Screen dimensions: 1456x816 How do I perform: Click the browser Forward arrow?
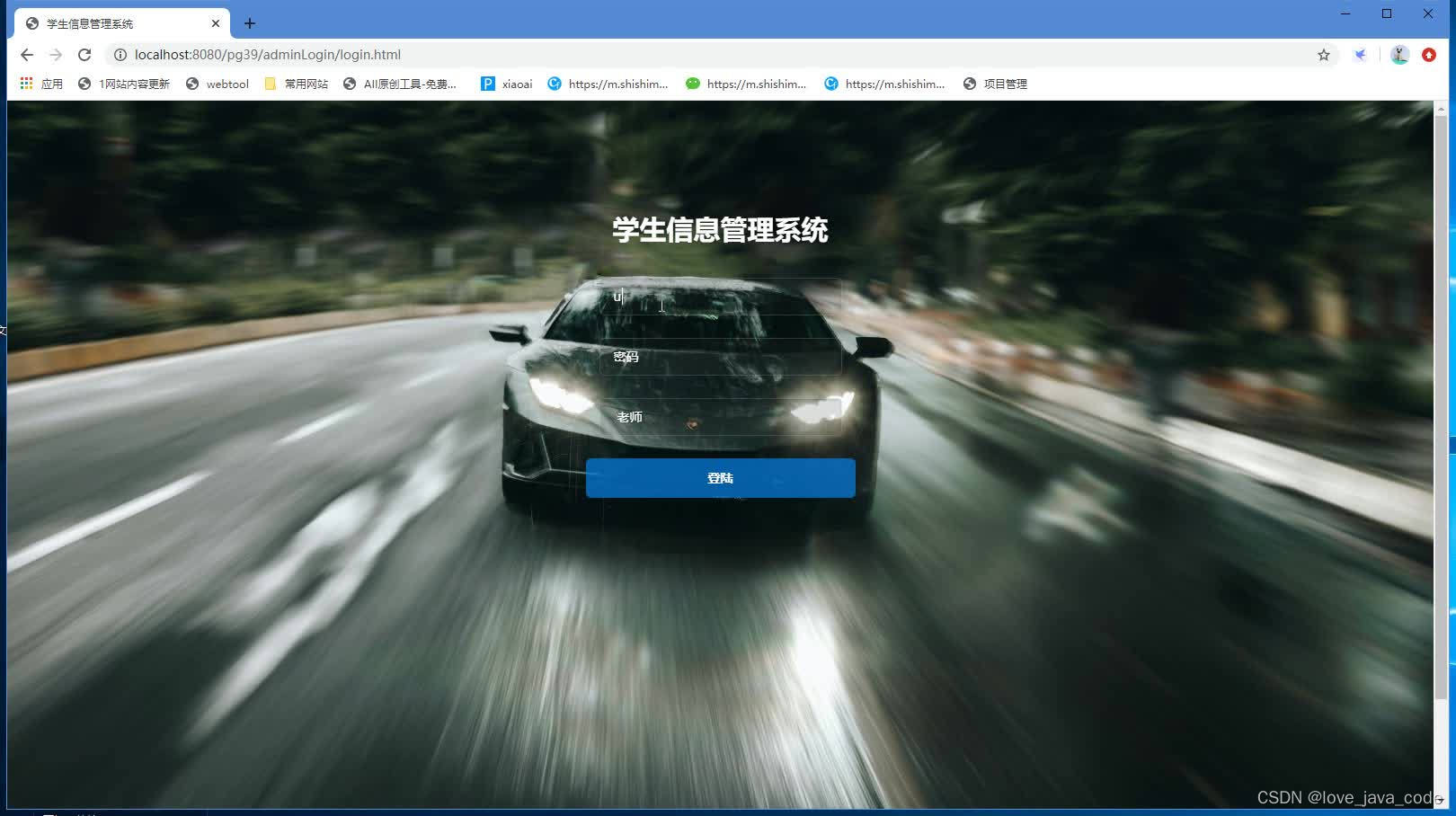click(x=56, y=55)
